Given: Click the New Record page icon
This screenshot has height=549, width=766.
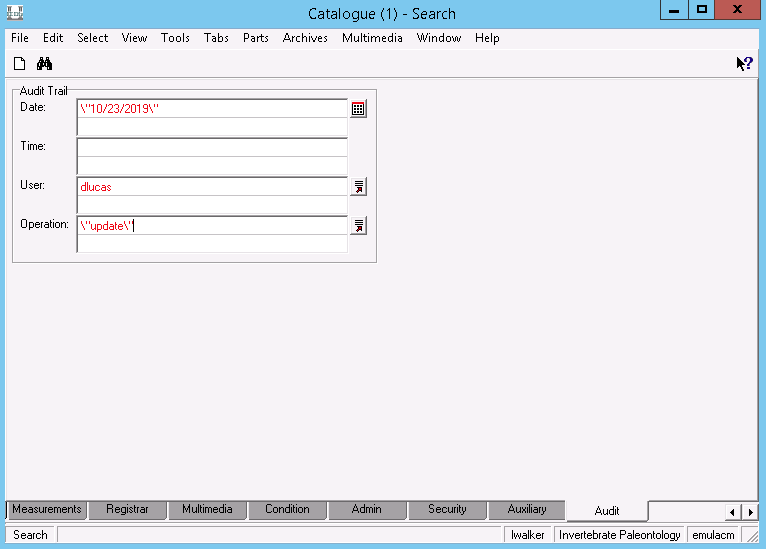Looking at the screenshot, I should coord(20,64).
